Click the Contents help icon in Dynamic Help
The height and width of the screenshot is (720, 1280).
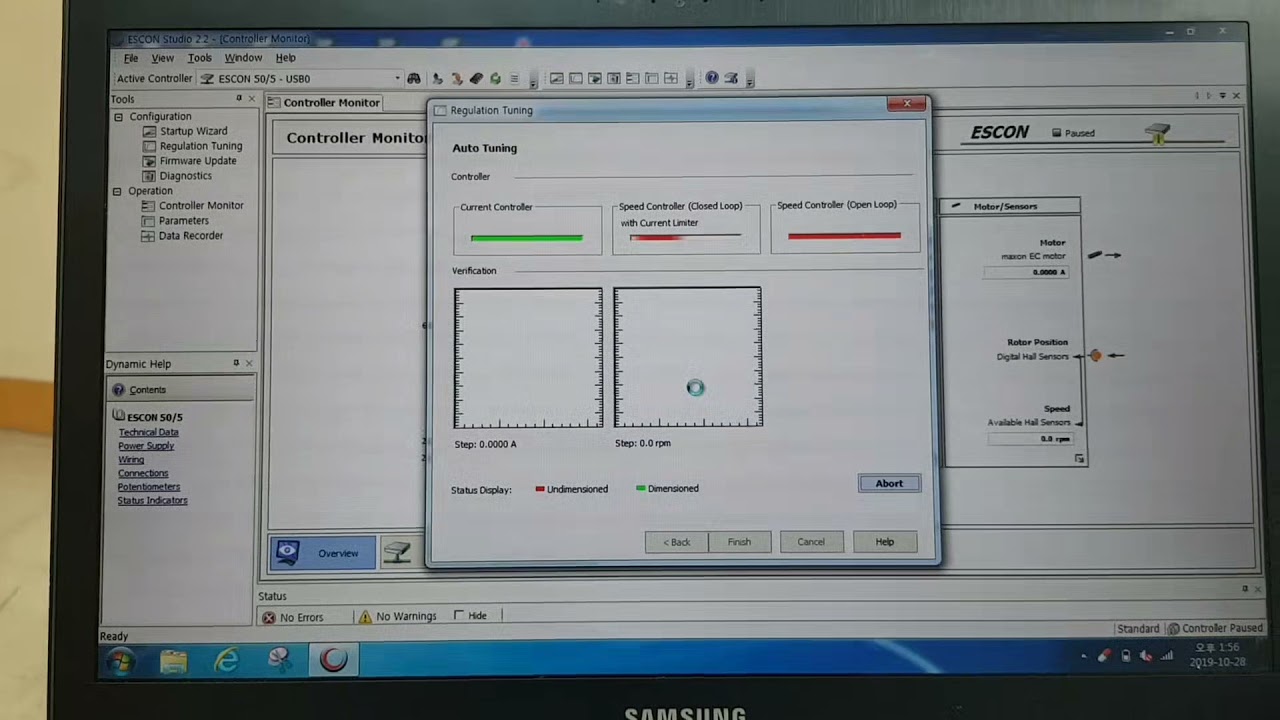point(119,390)
